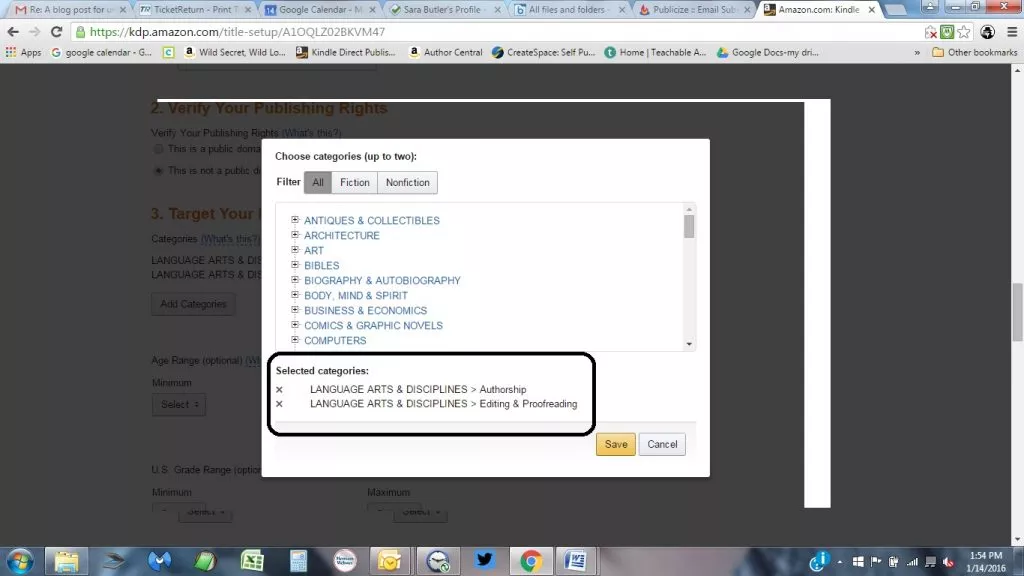
Task: Filter categories by Fiction
Action: tap(354, 182)
